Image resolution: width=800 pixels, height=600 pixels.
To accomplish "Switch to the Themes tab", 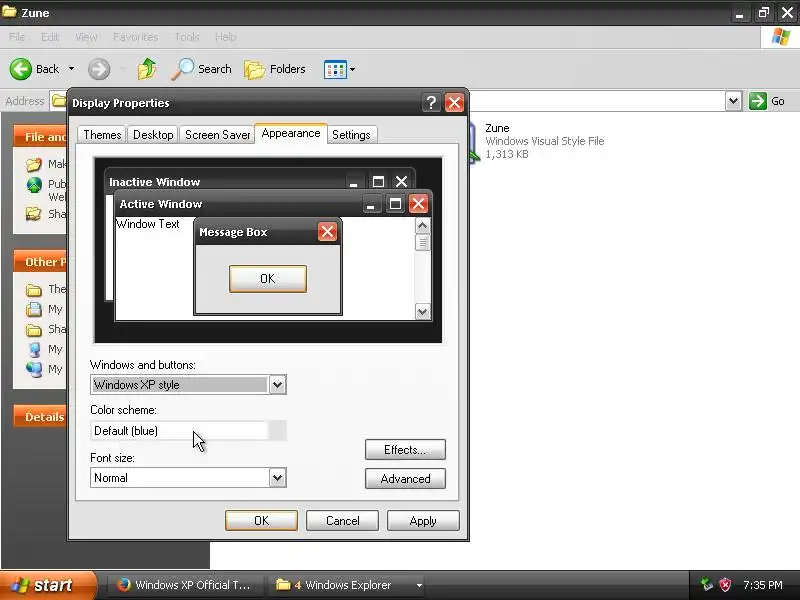I will pyautogui.click(x=102, y=135).
